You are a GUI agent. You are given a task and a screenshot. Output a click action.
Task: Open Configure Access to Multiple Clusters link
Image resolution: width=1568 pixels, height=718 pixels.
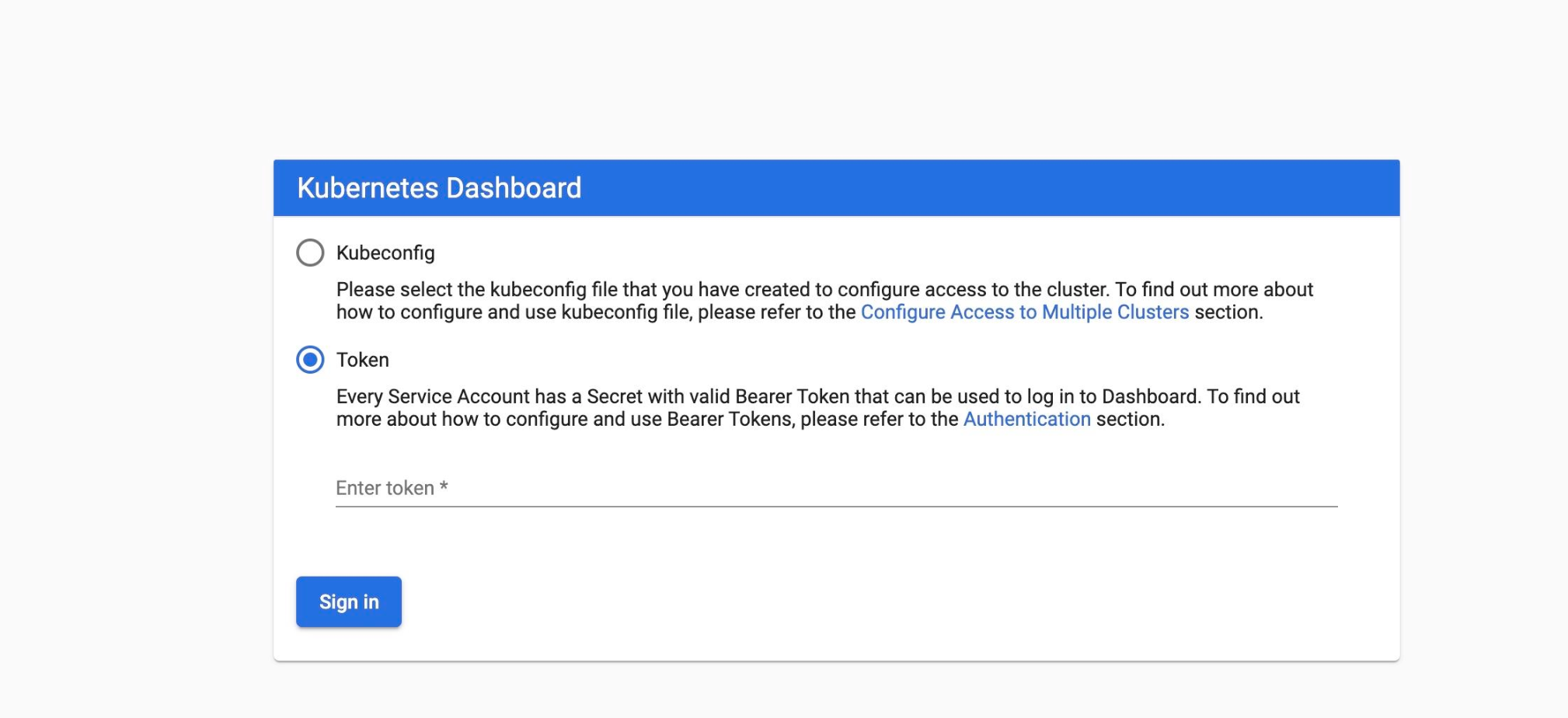(1025, 312)
